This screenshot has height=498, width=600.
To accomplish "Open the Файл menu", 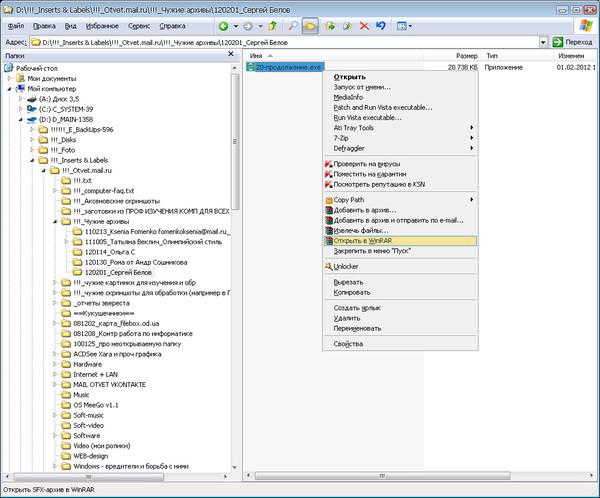I will 16,26.
